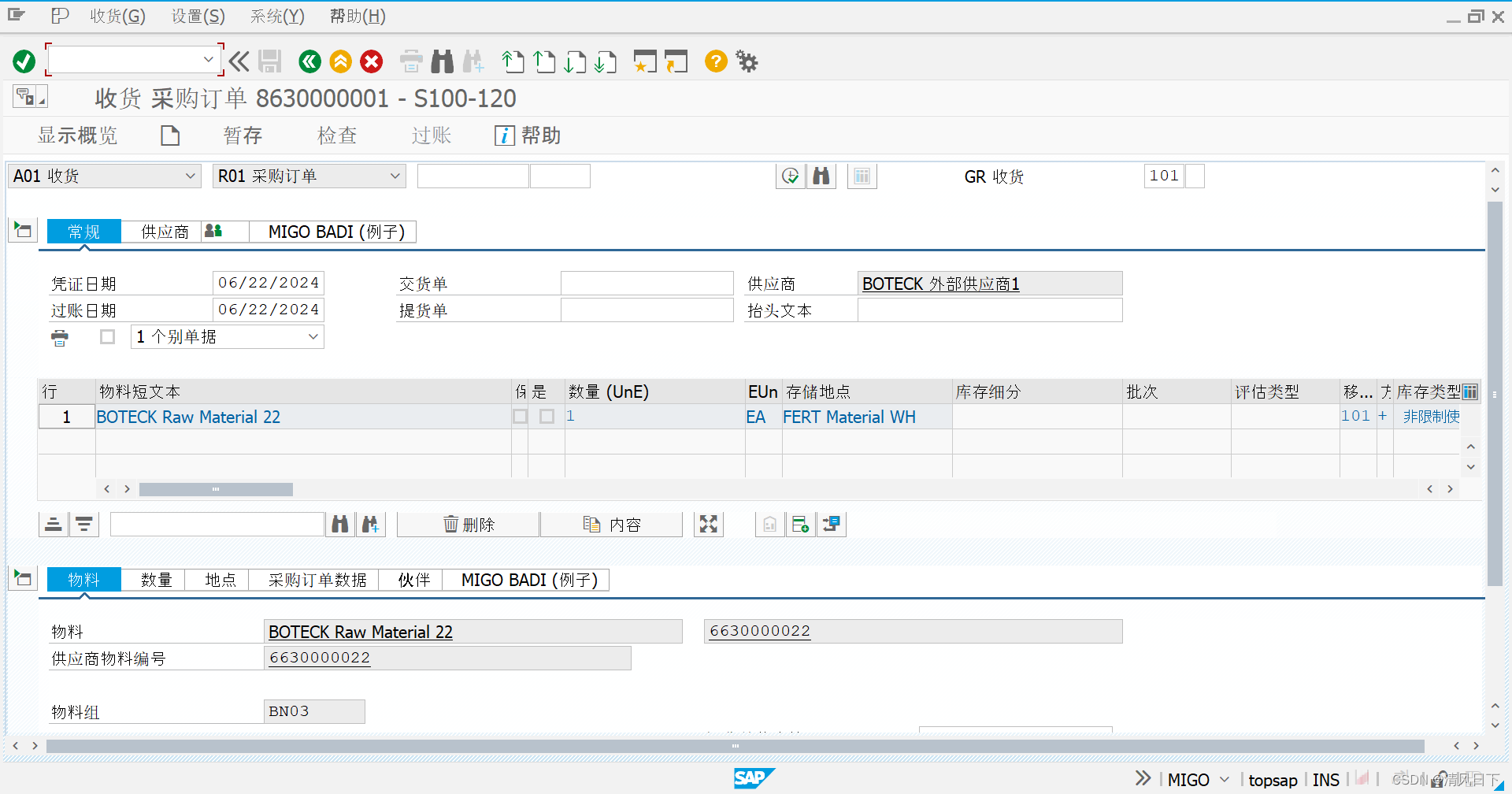Viewport: 1512px width, 794px height.
Task: Click the 凭证日期 document date field
Action: coord(269,284)
